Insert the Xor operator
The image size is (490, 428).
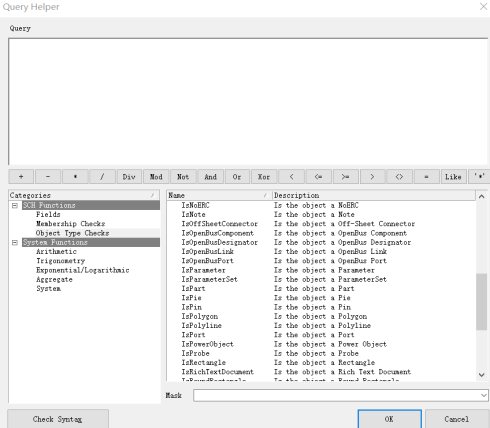[x=264, y=177]
